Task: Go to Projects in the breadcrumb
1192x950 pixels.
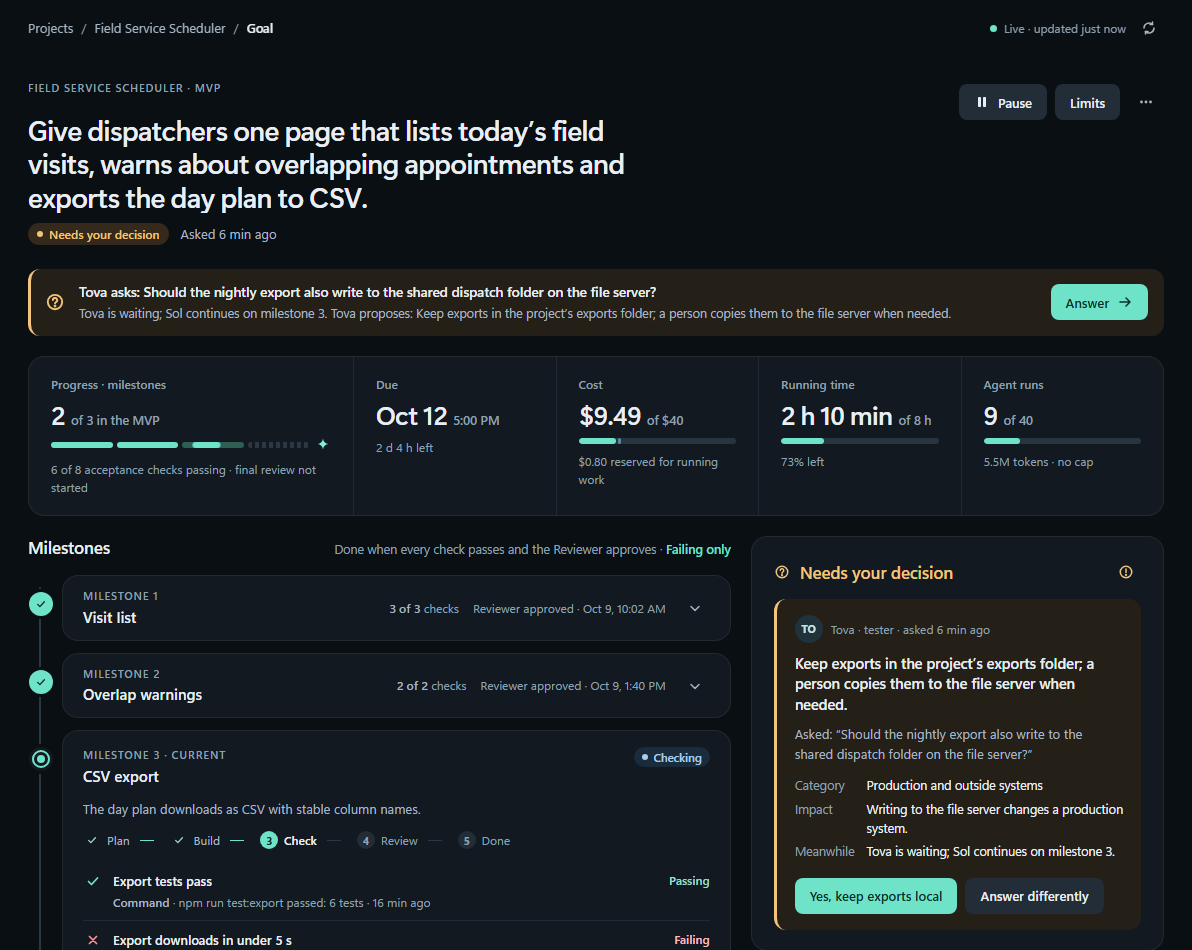Action: 51,29
